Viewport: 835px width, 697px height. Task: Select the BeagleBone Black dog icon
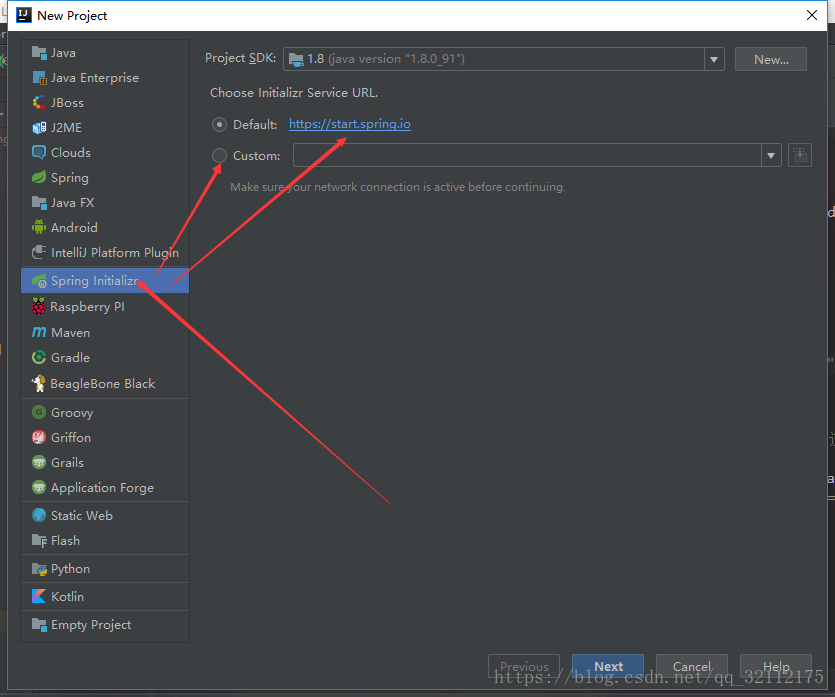[x=38, y=383]
